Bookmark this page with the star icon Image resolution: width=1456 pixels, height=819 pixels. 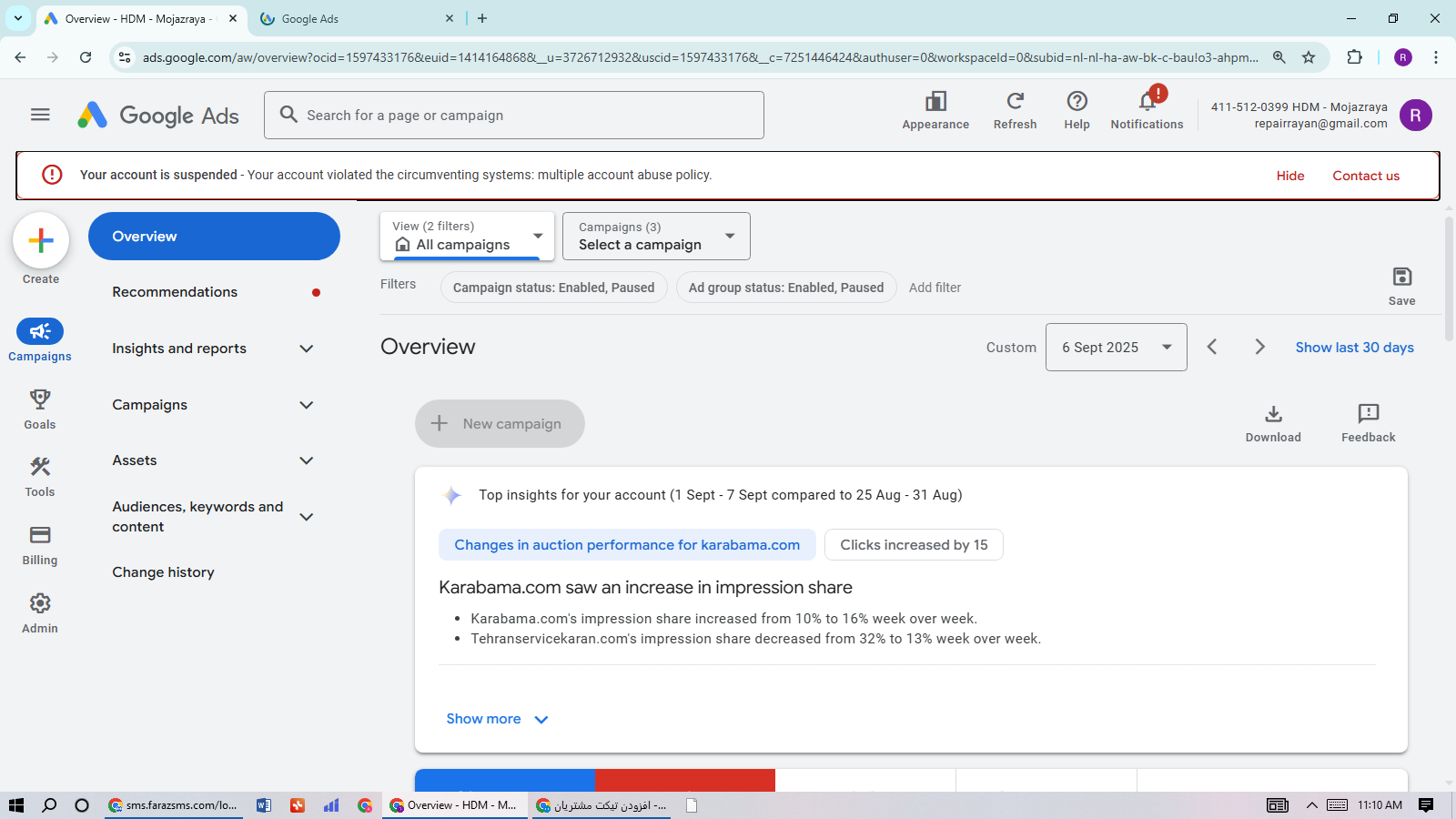(1309, 57)
